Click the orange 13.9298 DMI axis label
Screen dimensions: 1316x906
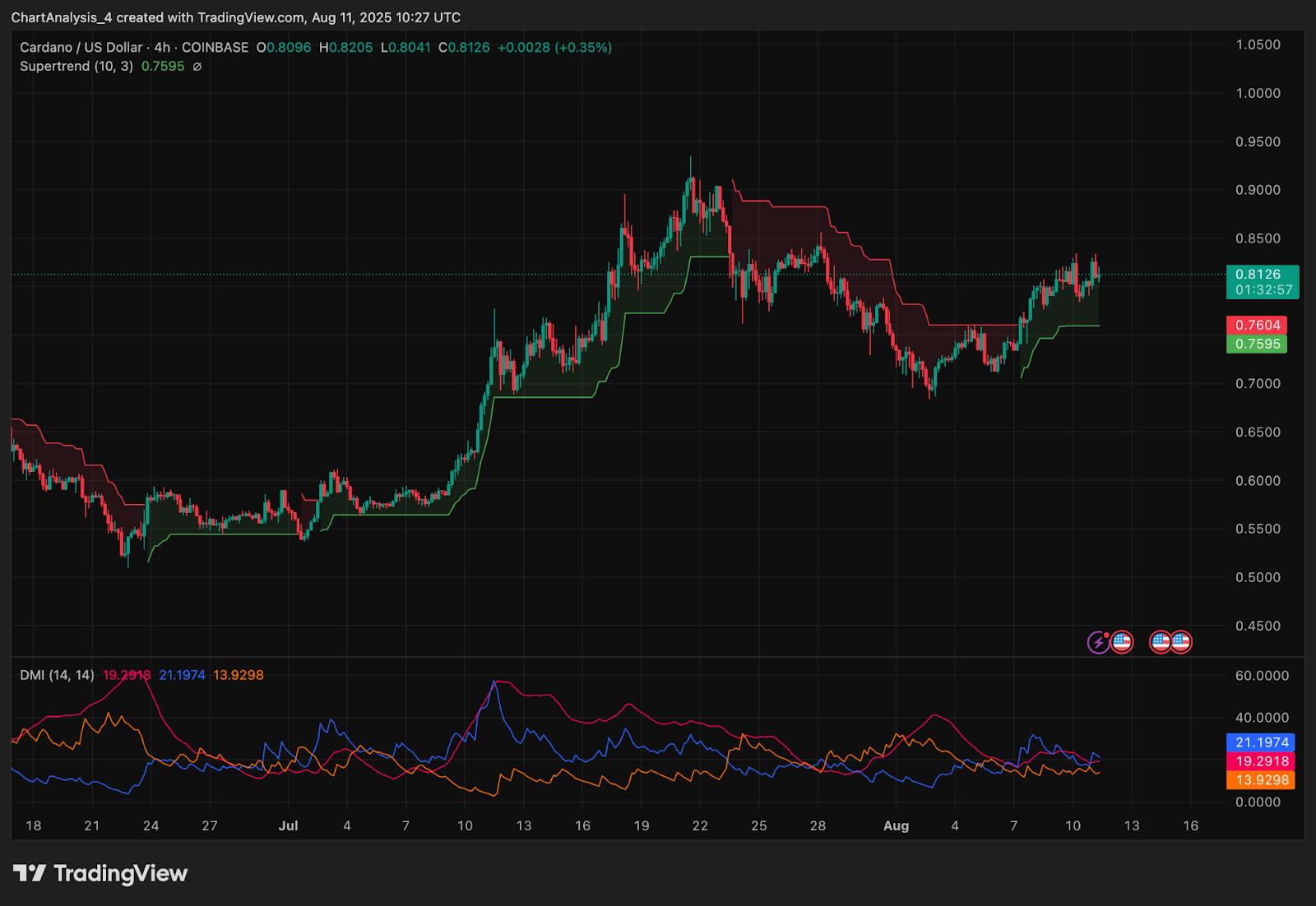(x=1260, y=779)
